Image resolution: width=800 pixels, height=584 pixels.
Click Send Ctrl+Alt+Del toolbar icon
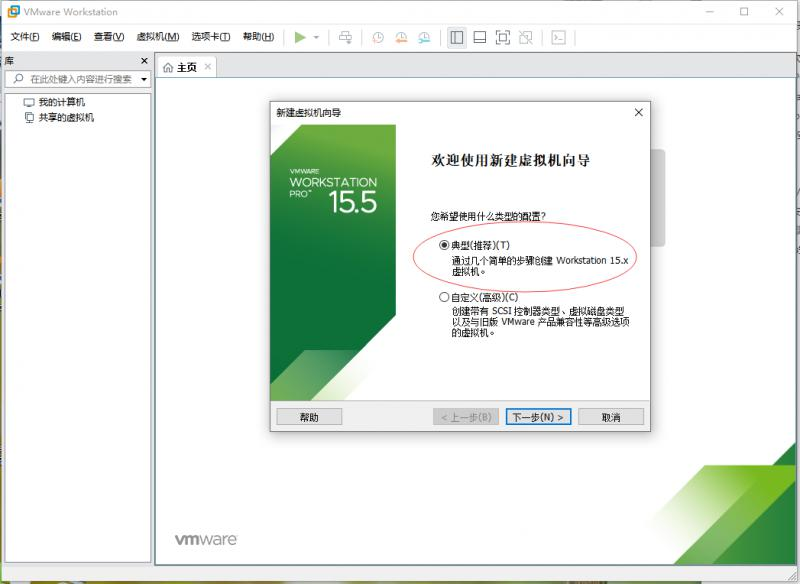(x=345, y=37)
